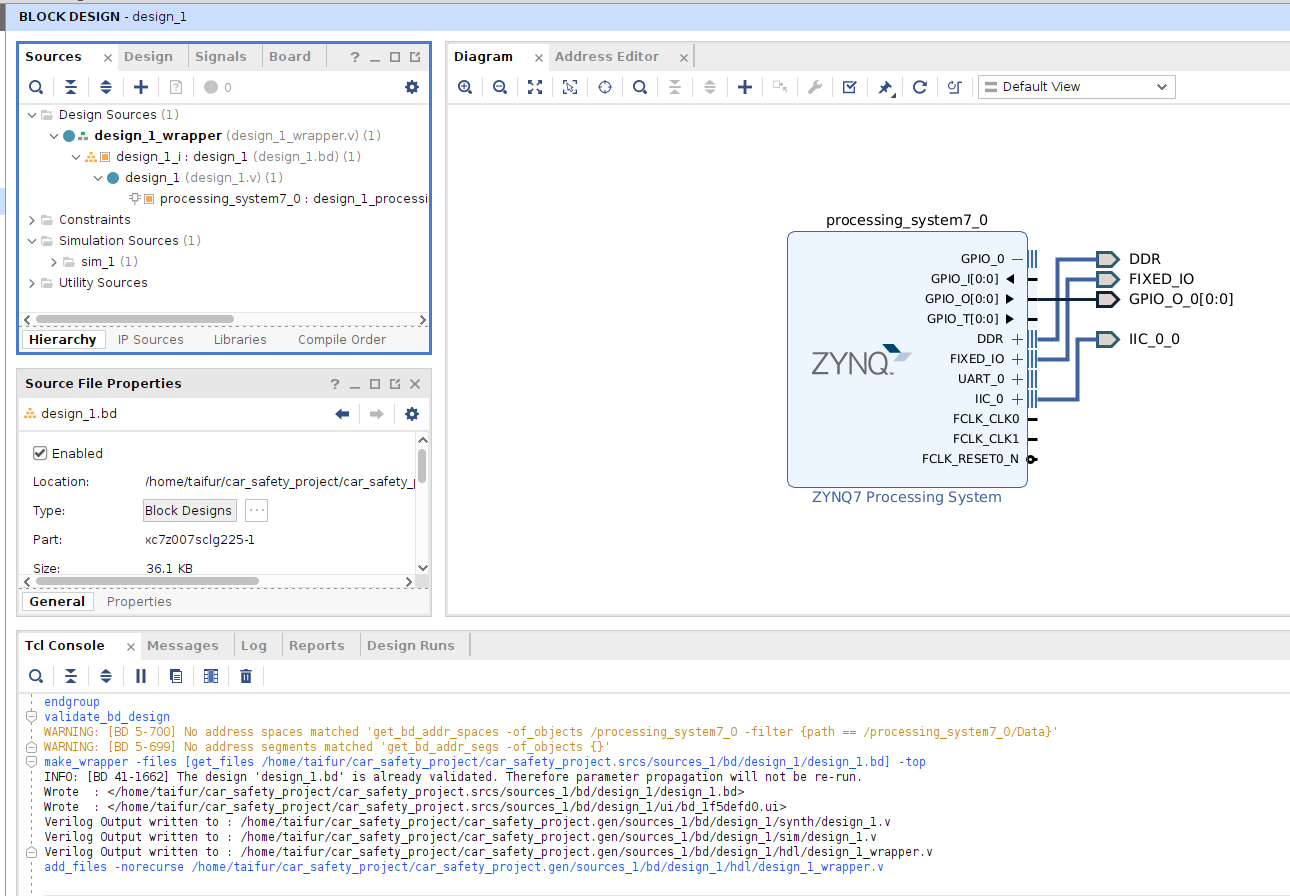The image size is (1290, 896).
Task: Switch to the Signals tab
Action: point(221,57)
